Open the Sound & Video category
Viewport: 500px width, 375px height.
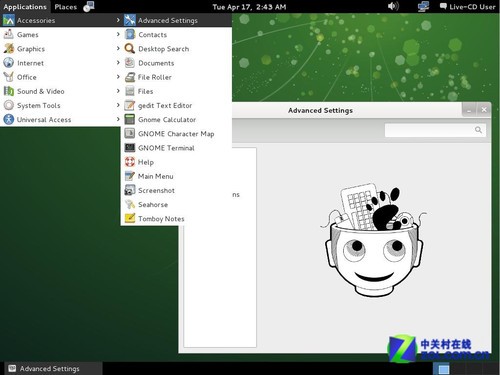(61, 91)
